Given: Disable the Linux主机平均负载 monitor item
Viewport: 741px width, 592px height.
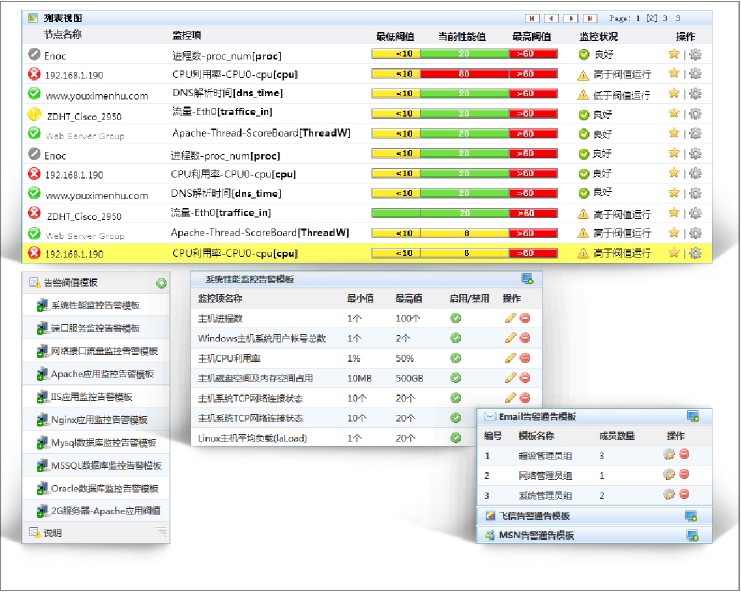Looking at the screenshot, I should [455, 438].
